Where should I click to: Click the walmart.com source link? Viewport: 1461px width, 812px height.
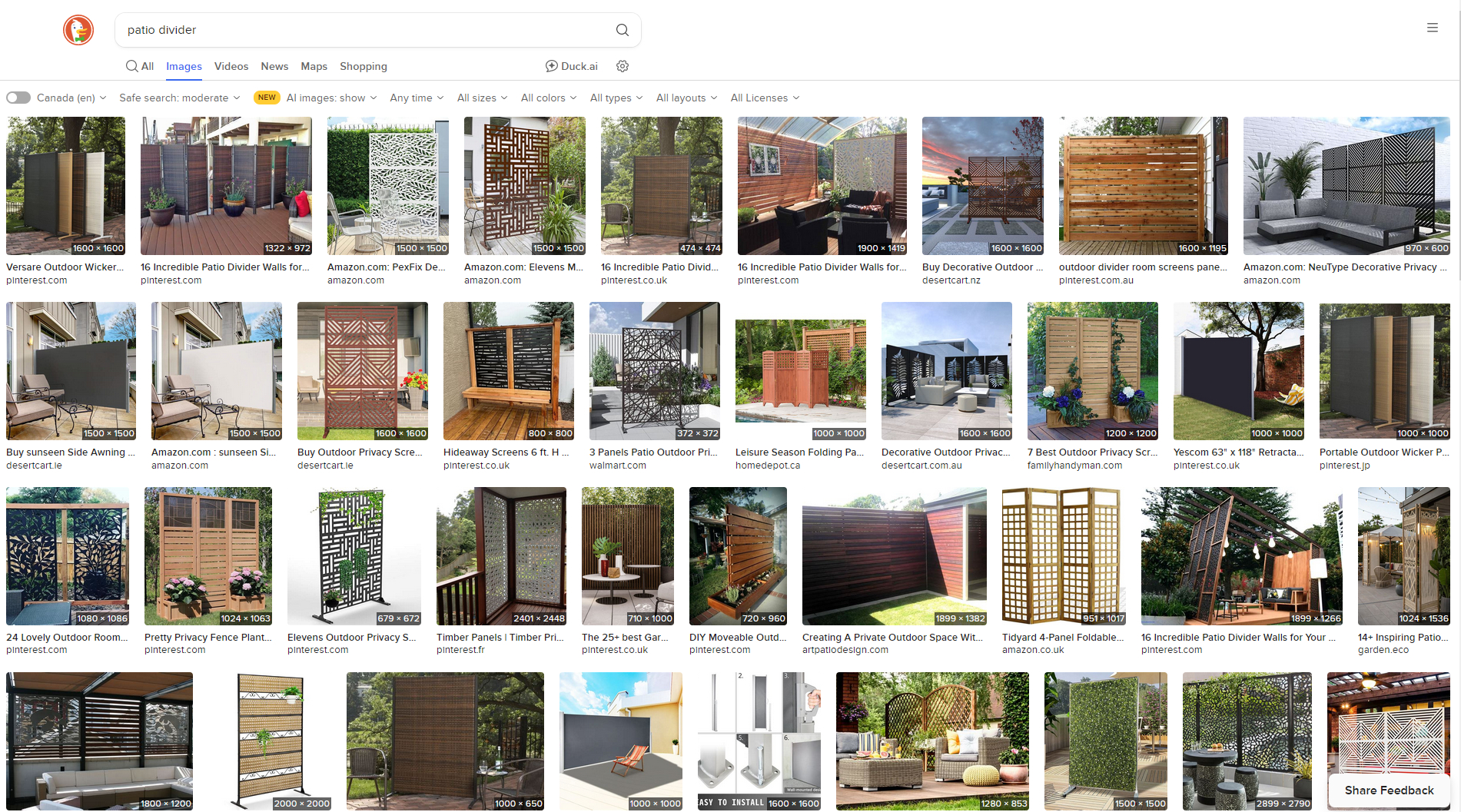coord(618,466)
